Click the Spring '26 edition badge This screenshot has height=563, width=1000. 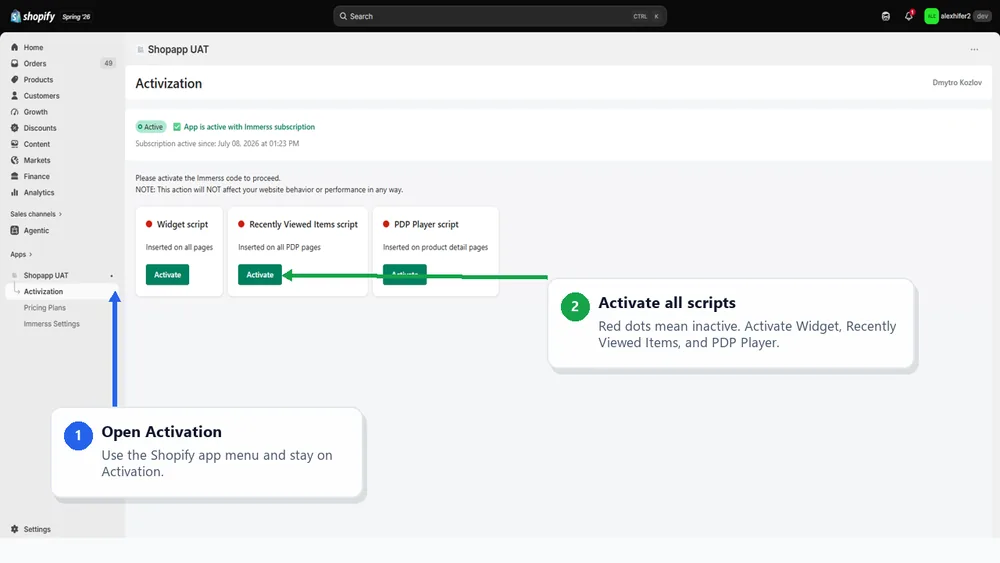pos(77,17)
